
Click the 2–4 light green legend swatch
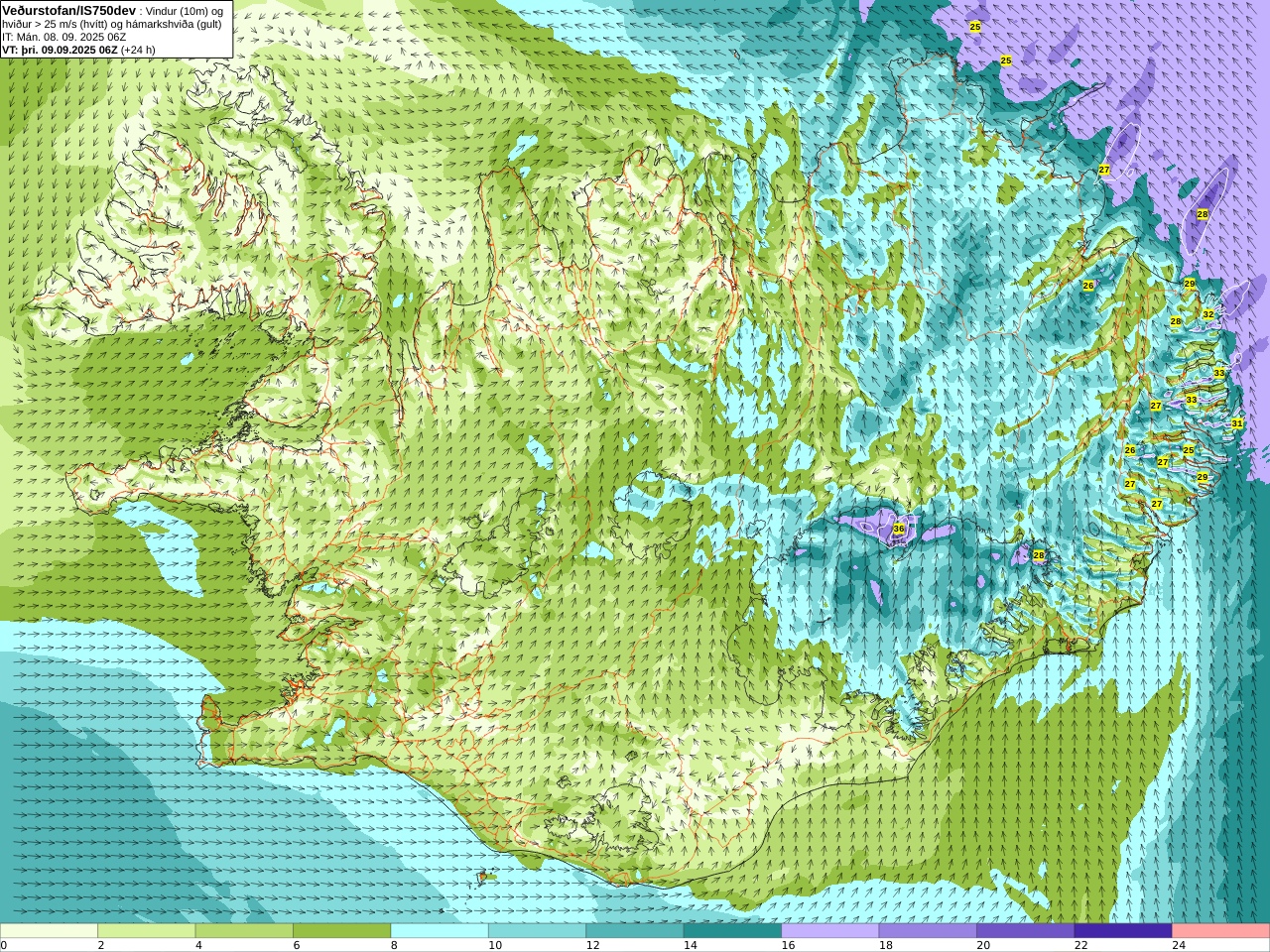146,931
